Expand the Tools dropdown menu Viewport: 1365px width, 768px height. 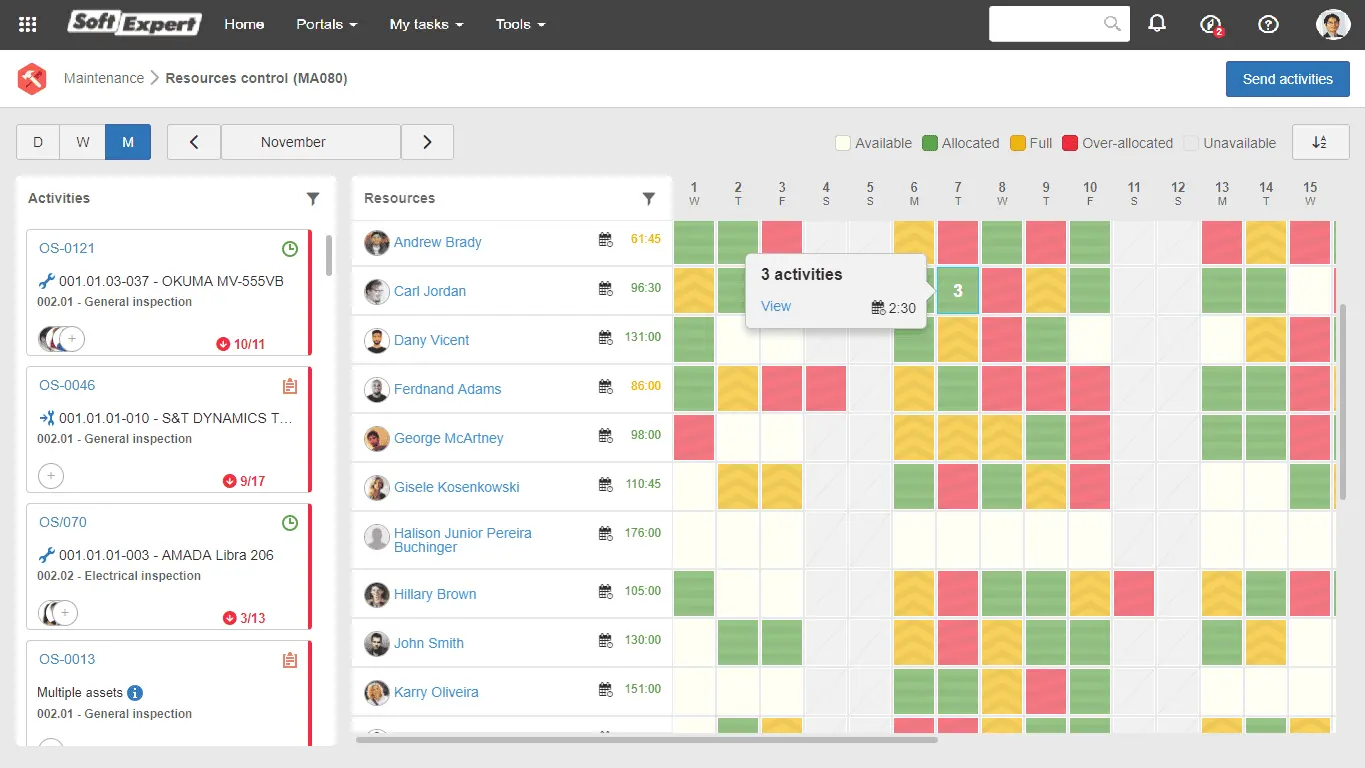(x=520, y=24)
